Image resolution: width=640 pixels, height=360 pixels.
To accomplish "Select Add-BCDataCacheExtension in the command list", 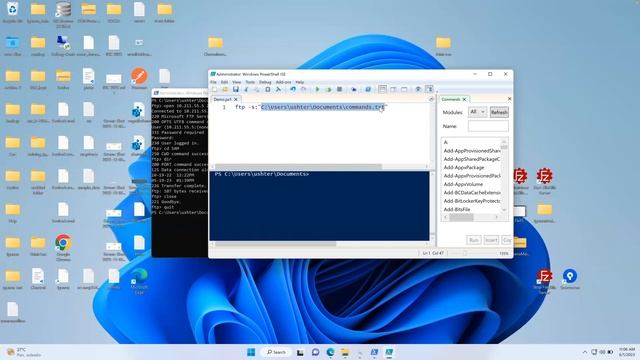I will click(x=472, y=193).
